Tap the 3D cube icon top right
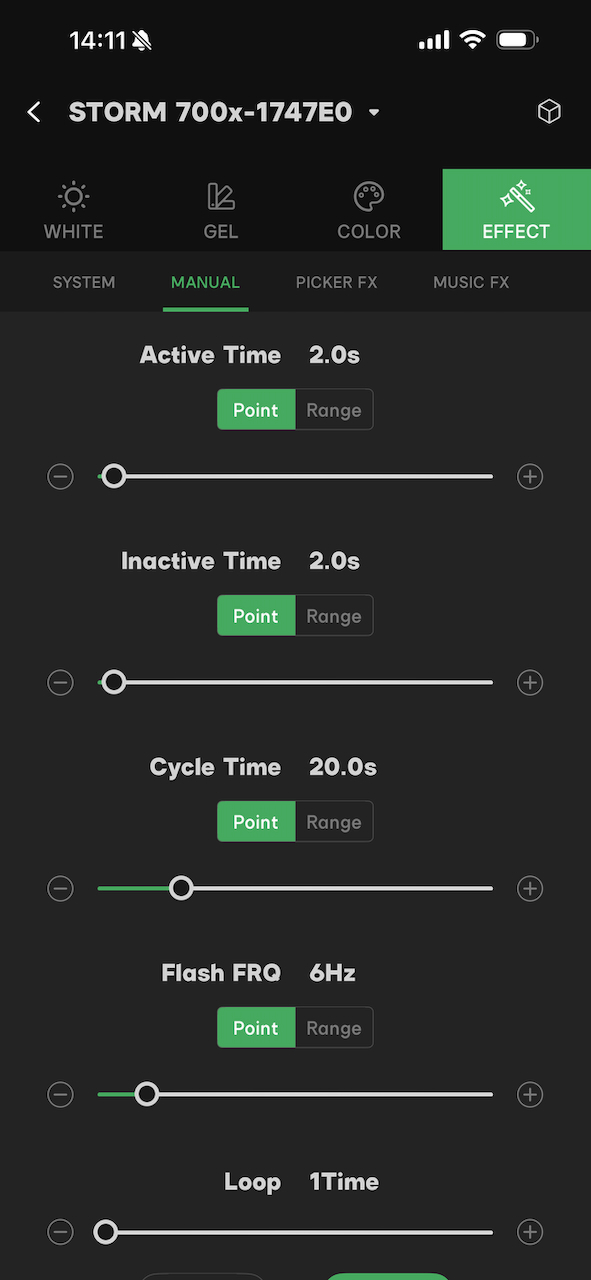The height and width of the screenshot is (1280, 591). click(x=549, y=111)
